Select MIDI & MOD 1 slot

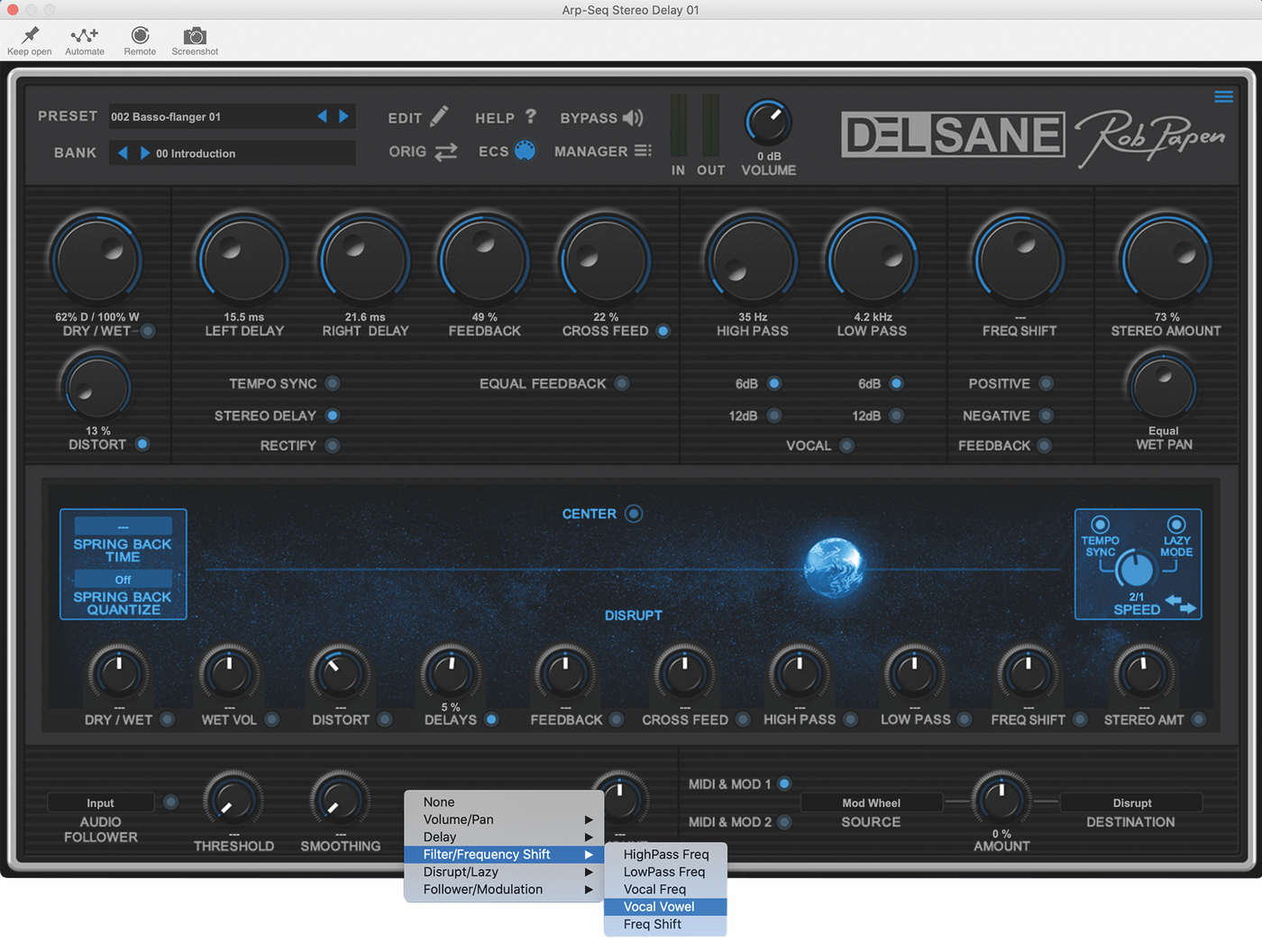pyautogui.click(x=784, y=783)
